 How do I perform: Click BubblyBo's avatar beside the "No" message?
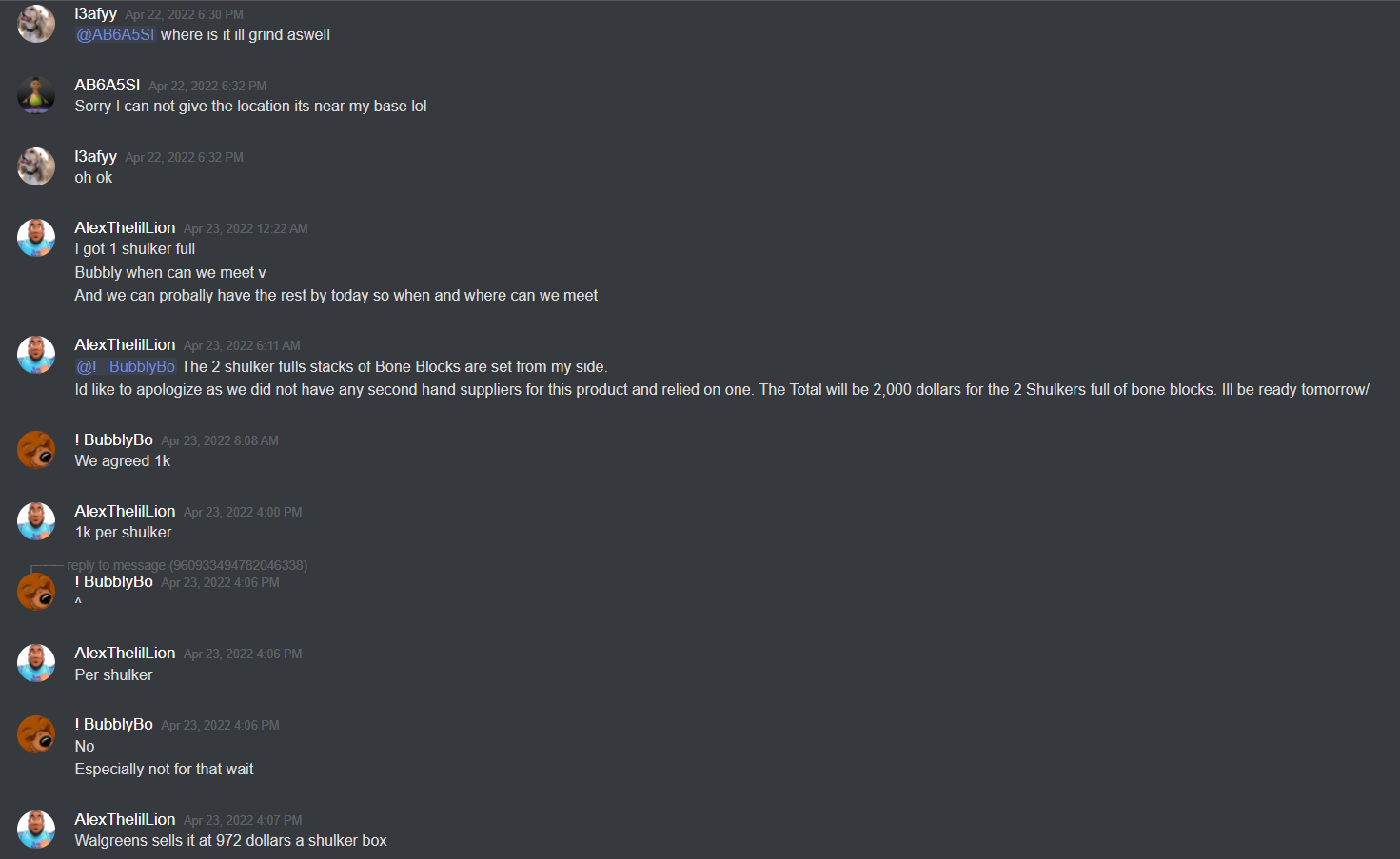coord(36,734)
